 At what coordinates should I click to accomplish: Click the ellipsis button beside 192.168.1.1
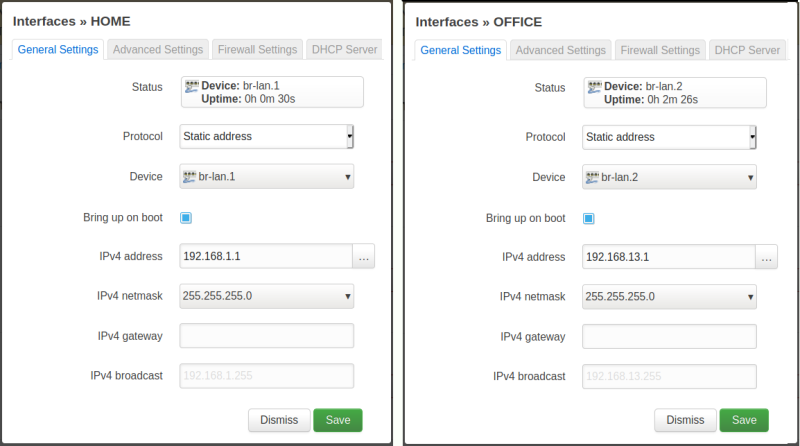pos(363,257)
